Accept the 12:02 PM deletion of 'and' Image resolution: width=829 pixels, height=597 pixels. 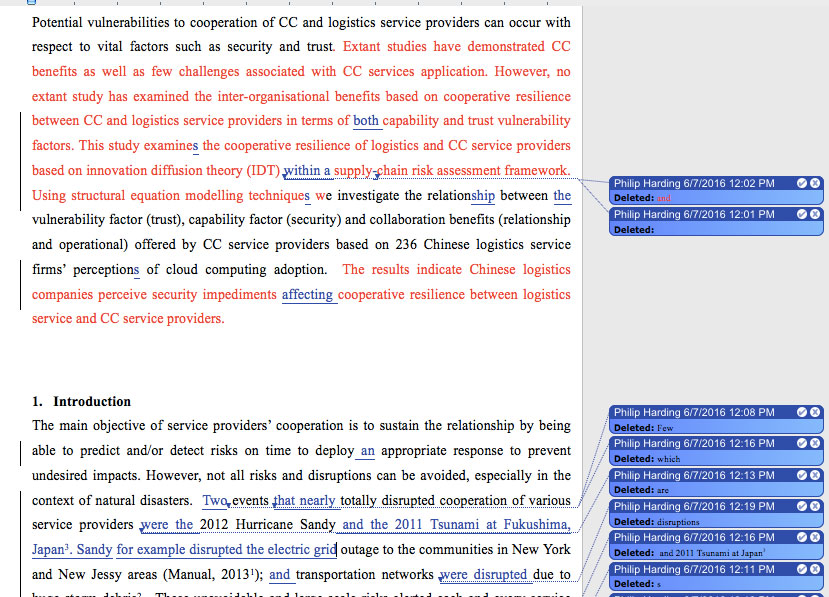pos(802,183)
